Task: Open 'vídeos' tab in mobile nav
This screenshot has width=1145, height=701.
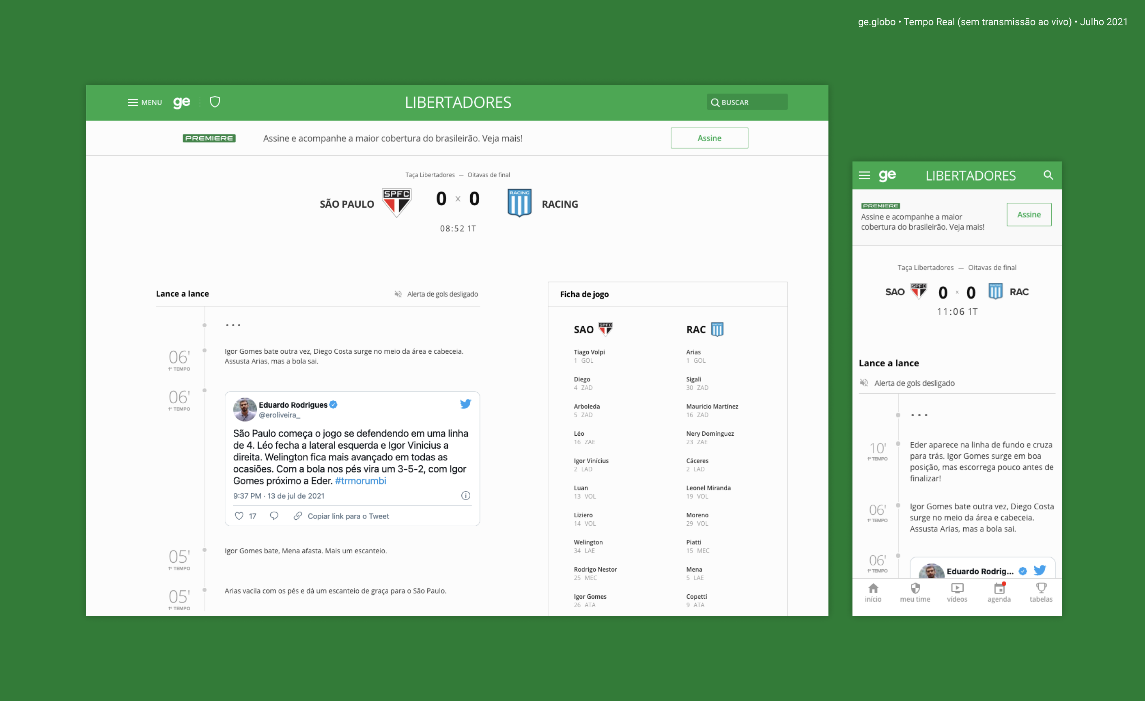Action: click(x=957, y=592)
